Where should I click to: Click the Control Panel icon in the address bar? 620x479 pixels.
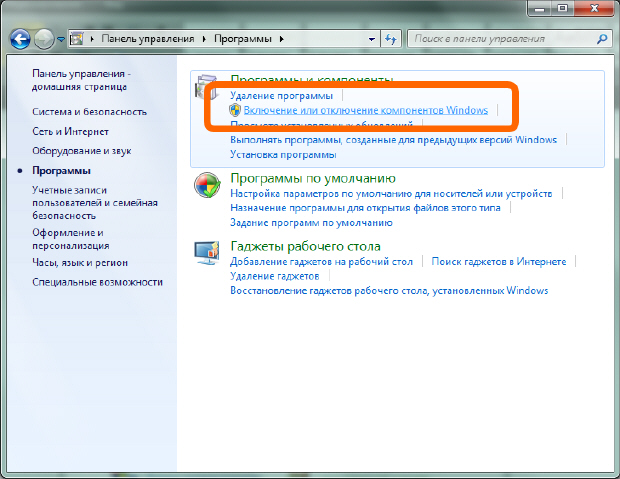[77, 39]
